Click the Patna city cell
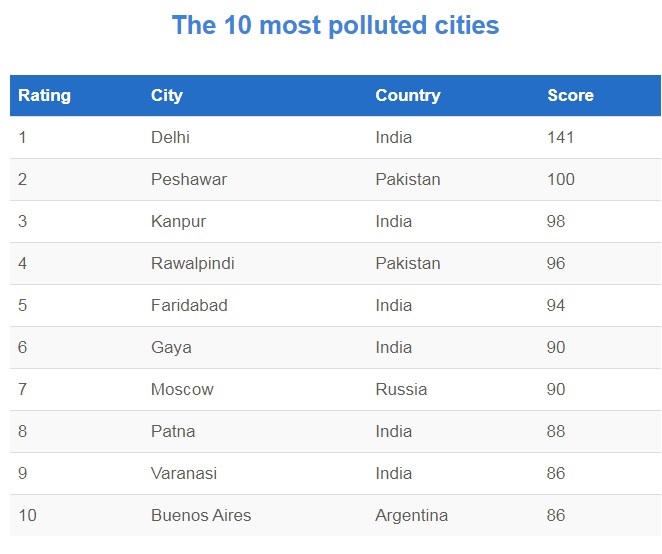Viewport: 662px width, 554px height. [x=173, y=432]
